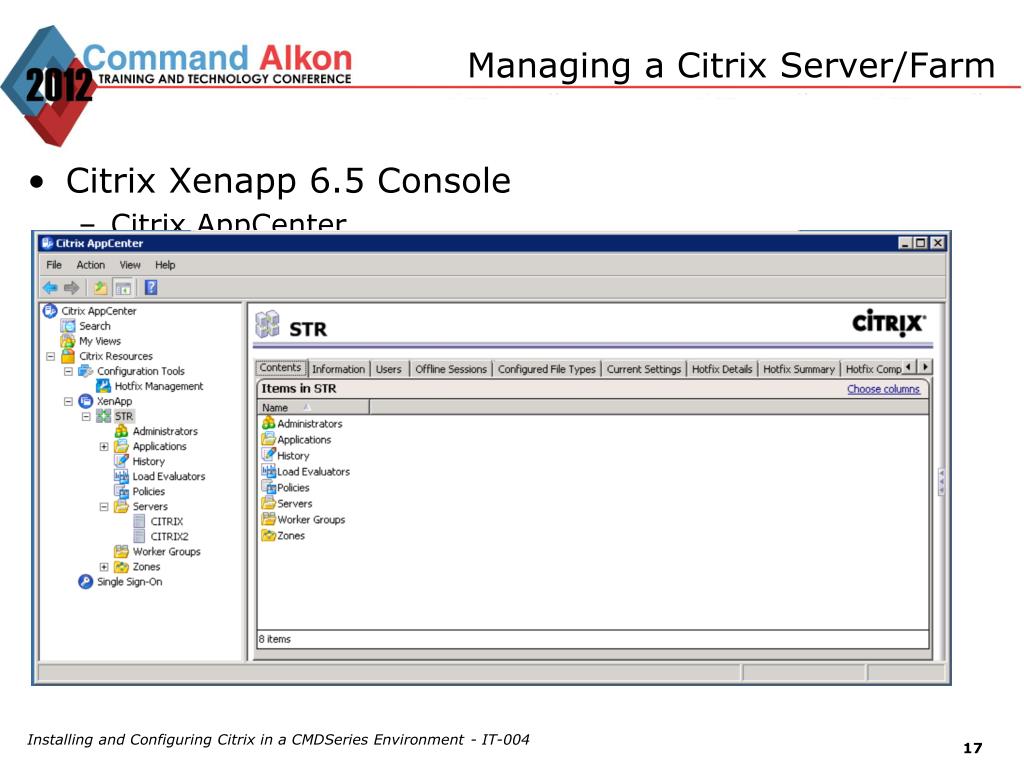
Task: Switch to Configured File Types tab
Action: pyautogui.click(x=547, y=369)
